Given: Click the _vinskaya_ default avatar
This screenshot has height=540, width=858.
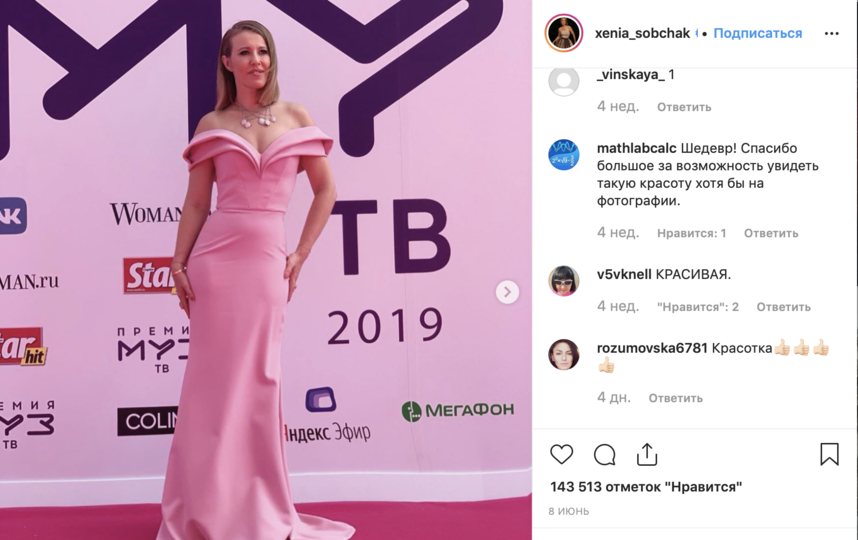Looking at the screenshot, I should tap(564, 81).
